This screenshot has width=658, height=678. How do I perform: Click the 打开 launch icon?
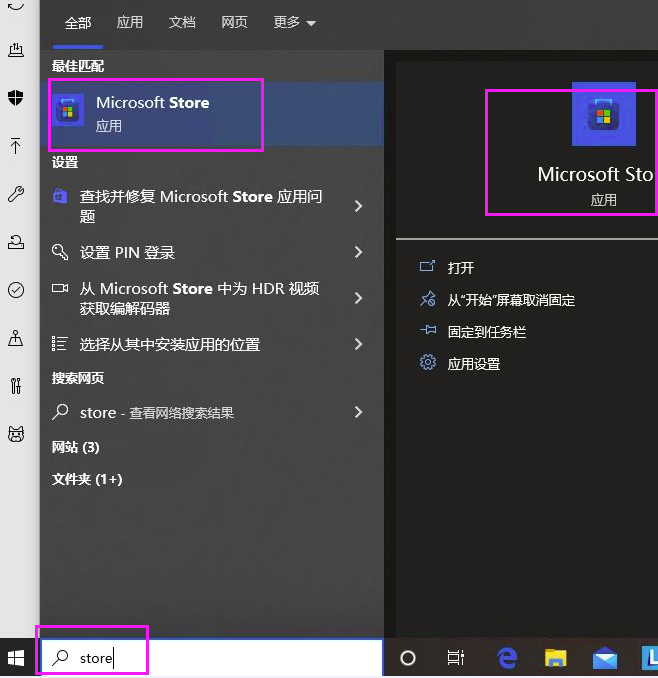pyautogui.click(x=427, y=266)
